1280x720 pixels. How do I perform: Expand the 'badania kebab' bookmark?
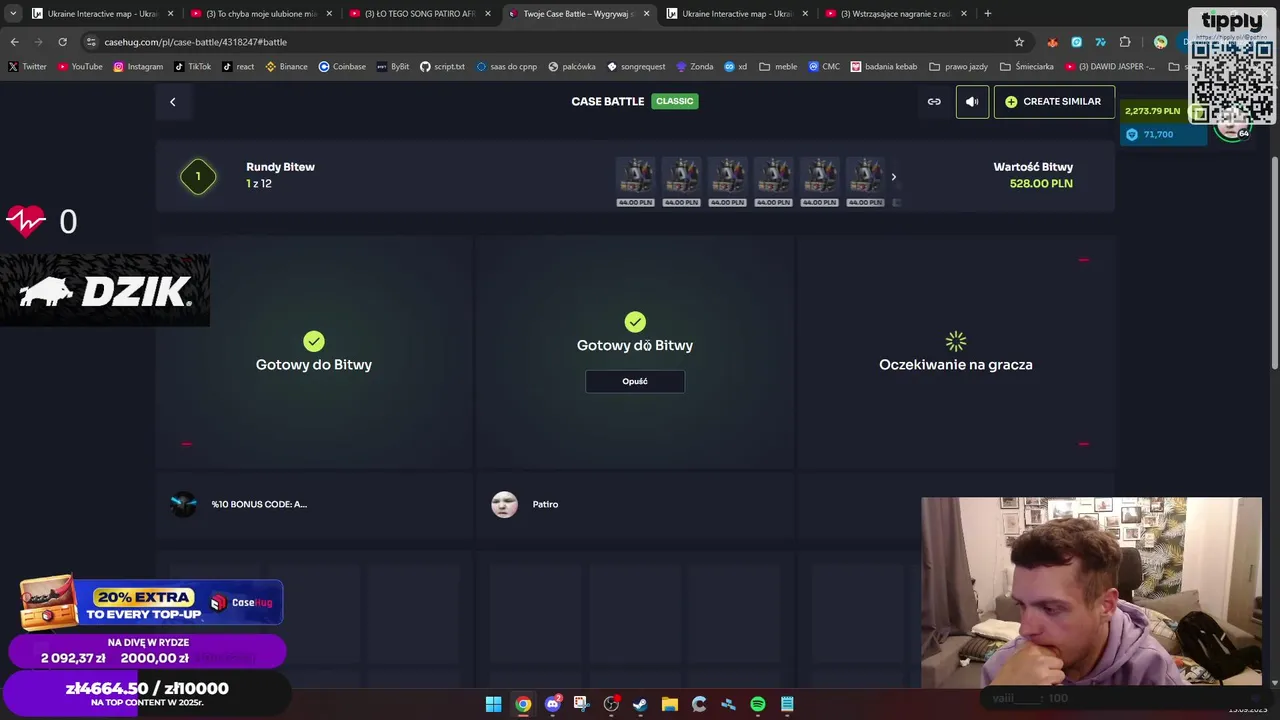pyautogui.click(x=884, y=67)
